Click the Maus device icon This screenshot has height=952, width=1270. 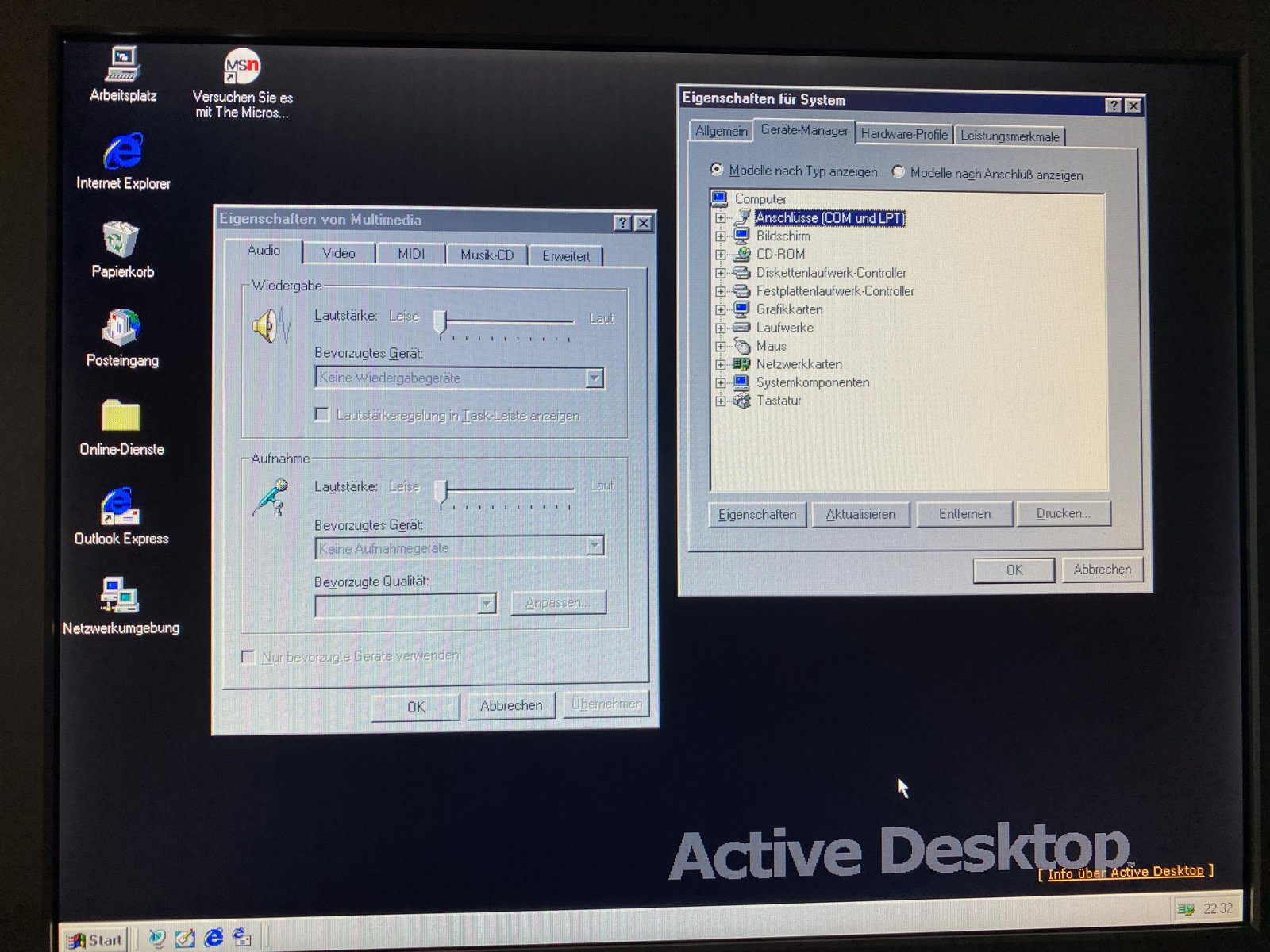tap(741, 346)
